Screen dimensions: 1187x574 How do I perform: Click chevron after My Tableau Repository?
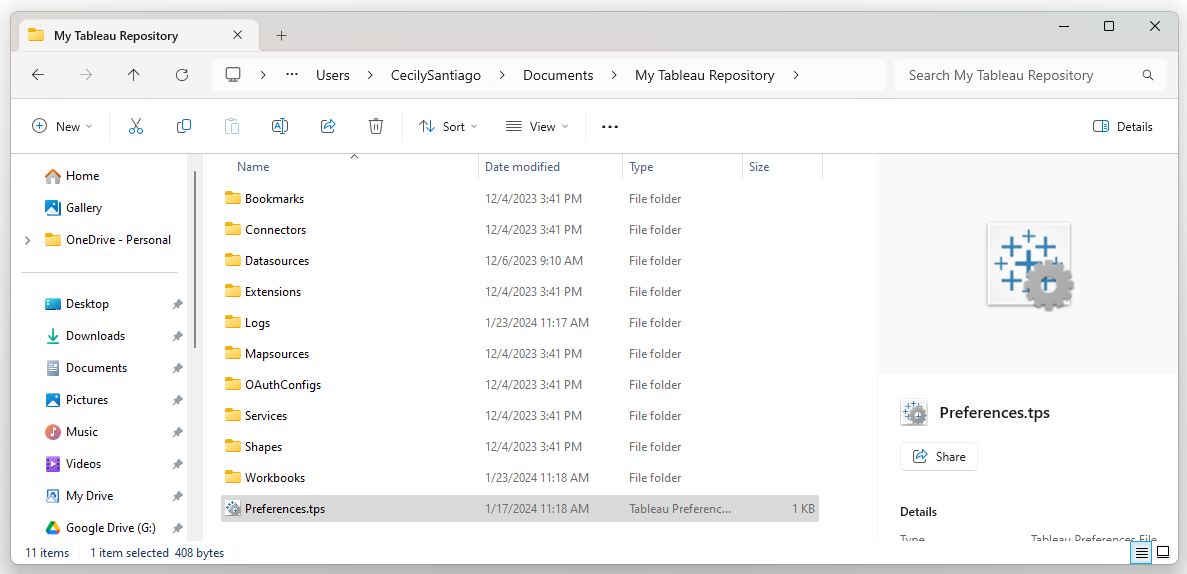(x=796, y=75)
